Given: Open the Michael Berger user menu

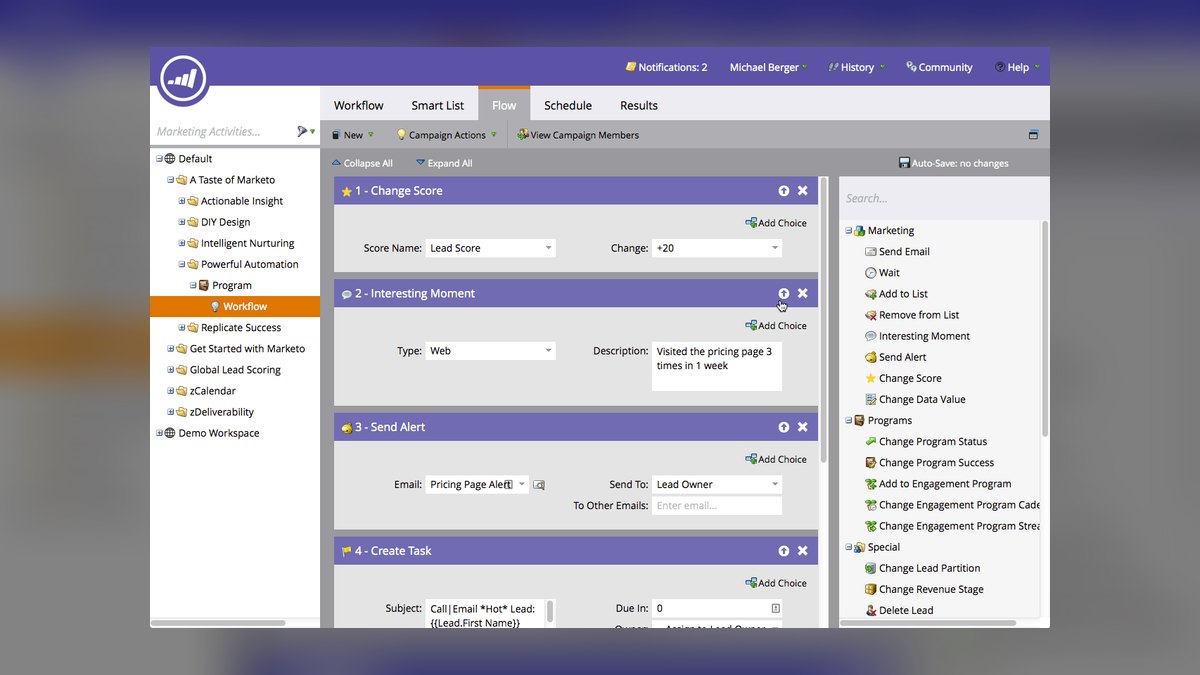Looking at the screenshot, I should [768, 67].
